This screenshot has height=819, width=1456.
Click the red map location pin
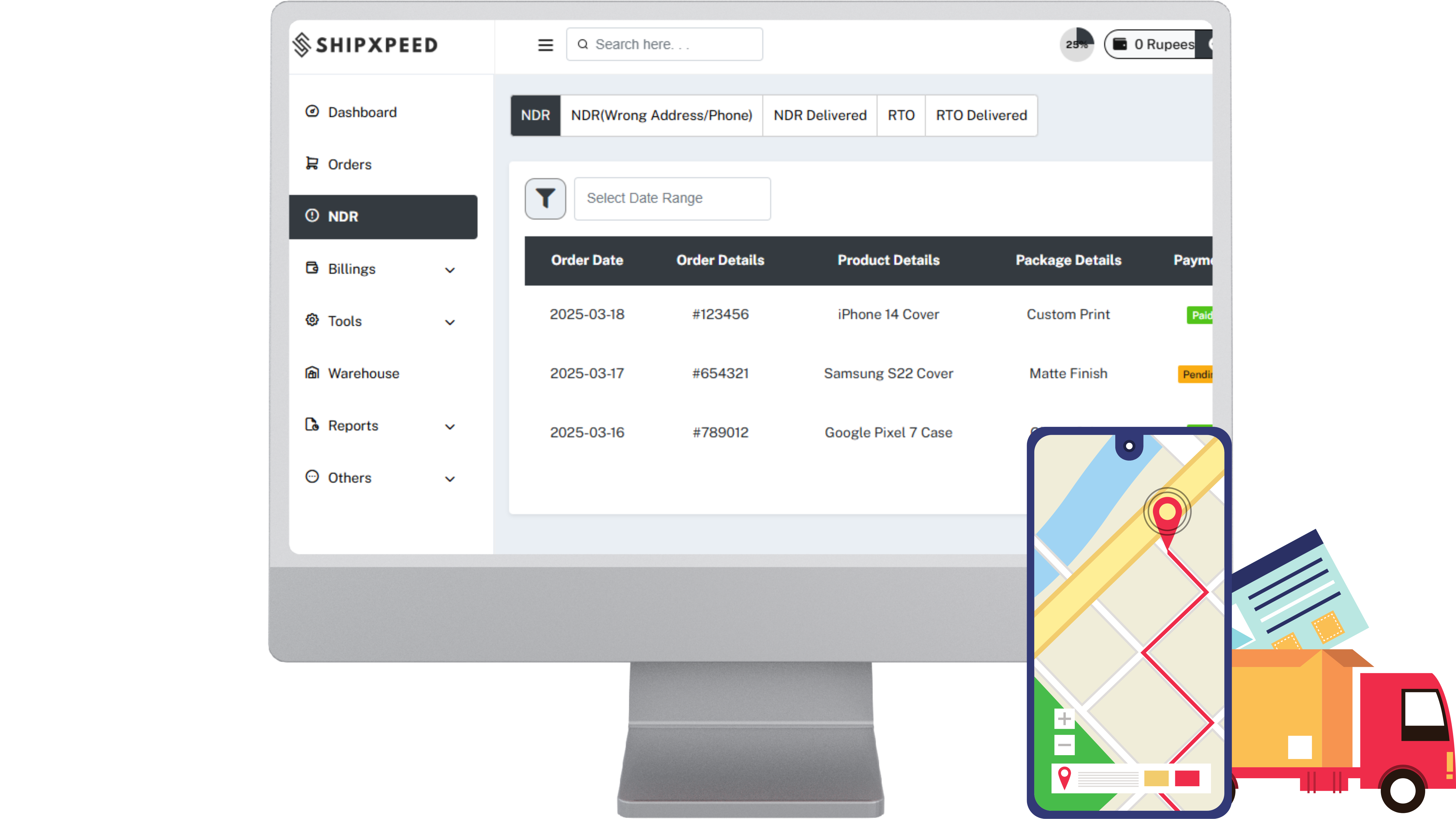click(1167, 519)
